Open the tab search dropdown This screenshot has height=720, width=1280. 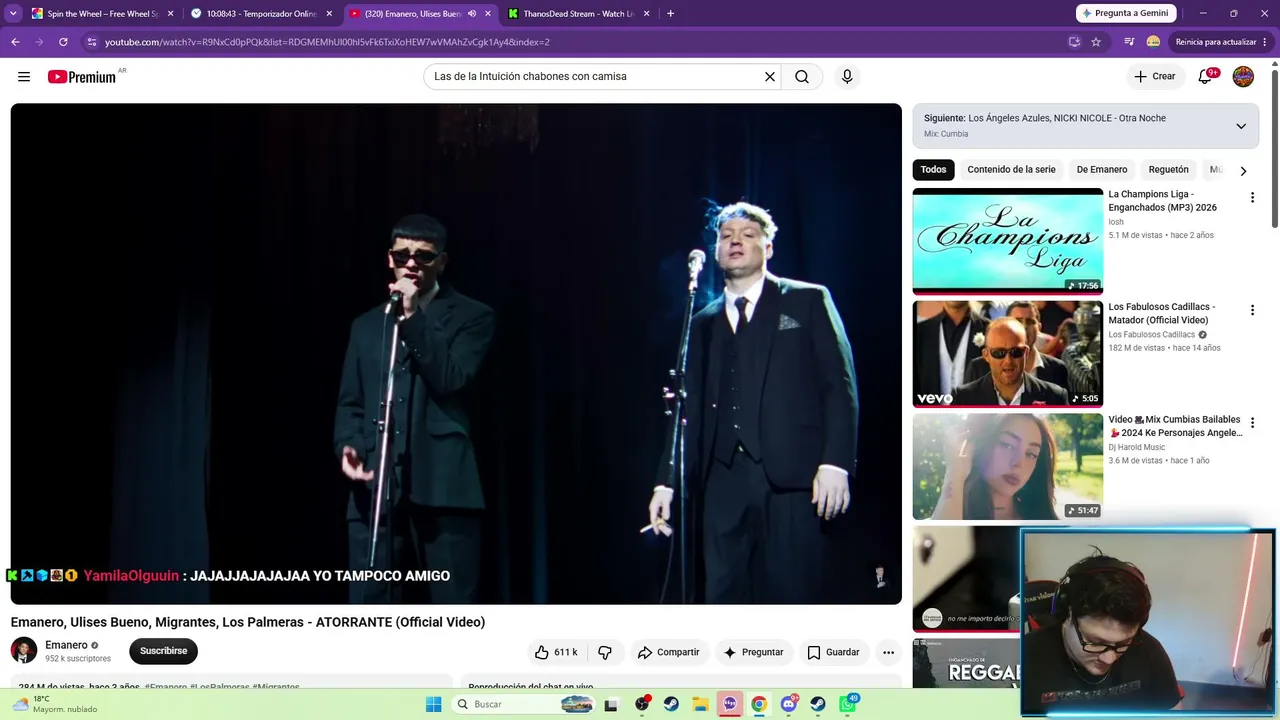pyautogui.click(x=13, y=14)
